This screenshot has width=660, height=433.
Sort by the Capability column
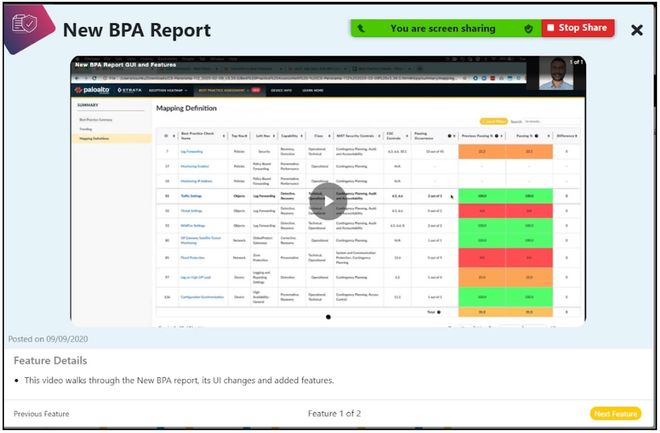[292, 136]
